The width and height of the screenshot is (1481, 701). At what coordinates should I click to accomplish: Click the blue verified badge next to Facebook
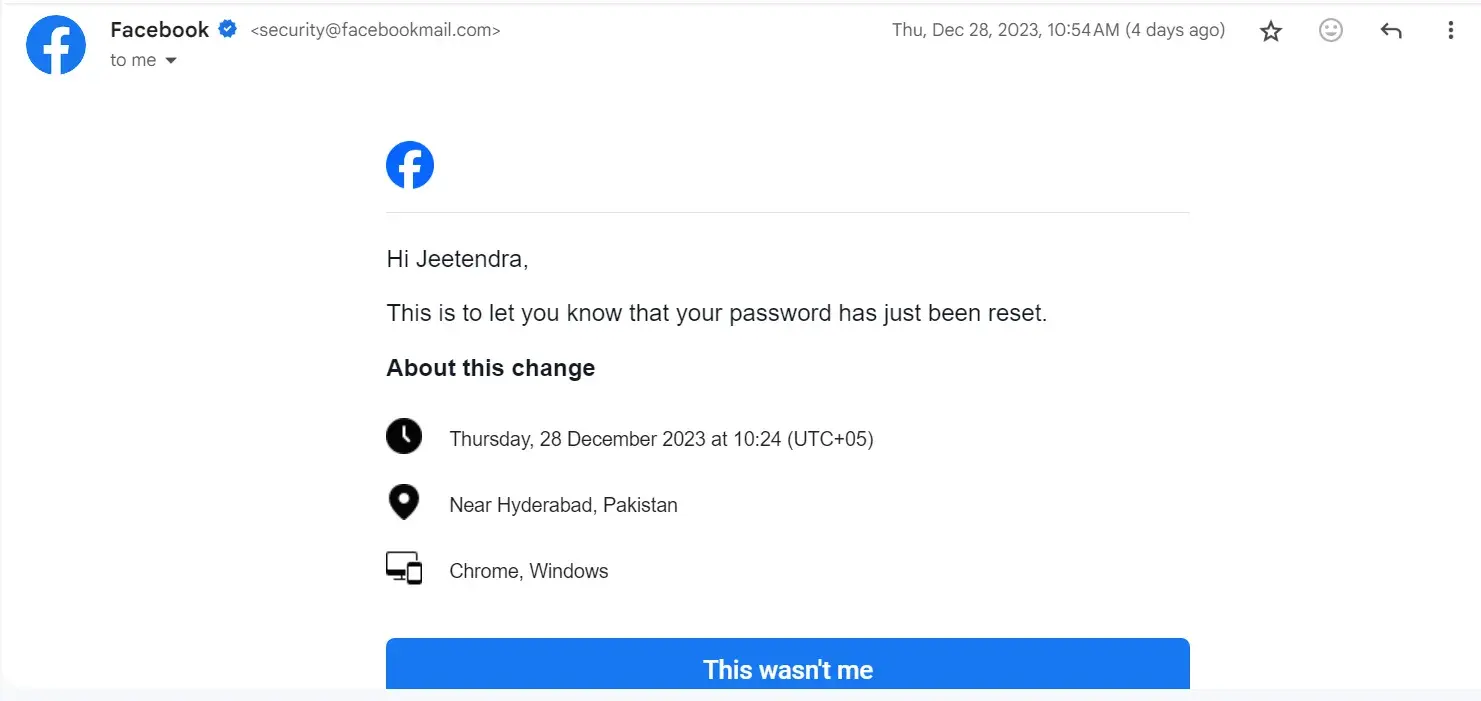pyautogui.click(x=228, y=29)
